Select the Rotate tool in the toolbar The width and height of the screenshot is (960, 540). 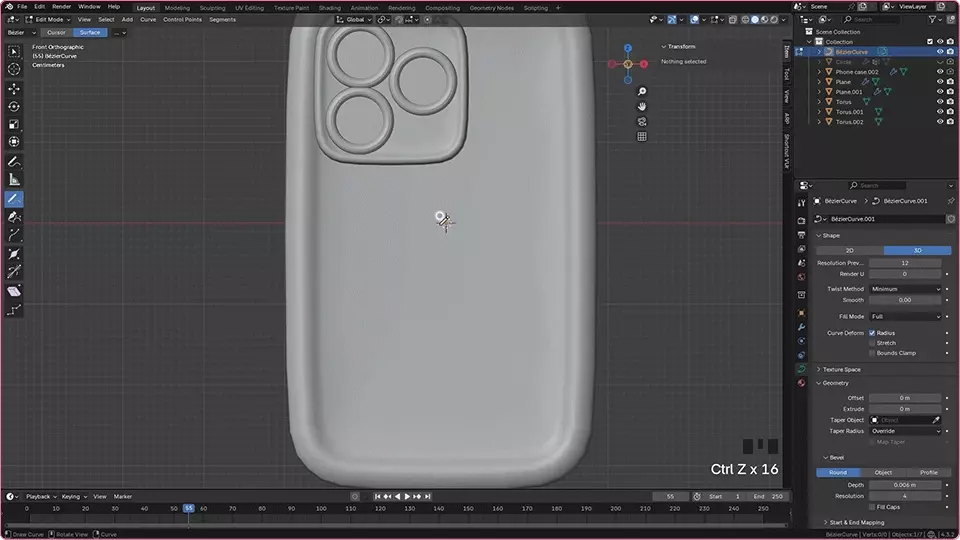click(x=13, y=107)
